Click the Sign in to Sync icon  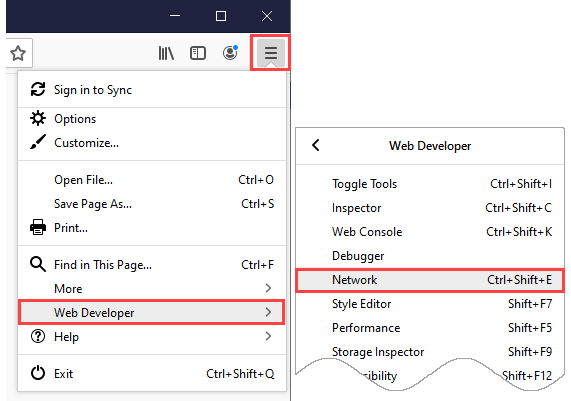38,90
